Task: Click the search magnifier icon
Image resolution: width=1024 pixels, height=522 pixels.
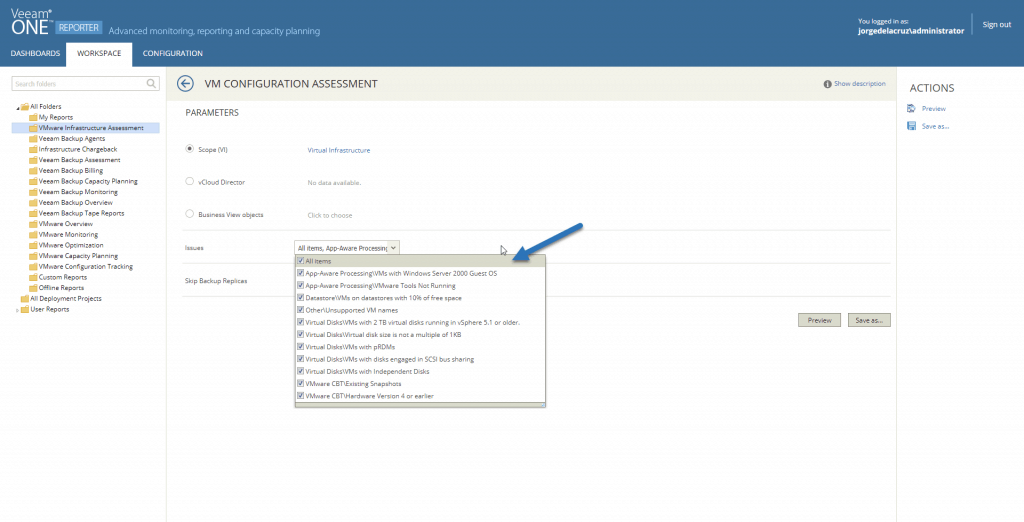Action: coord(152,84)
